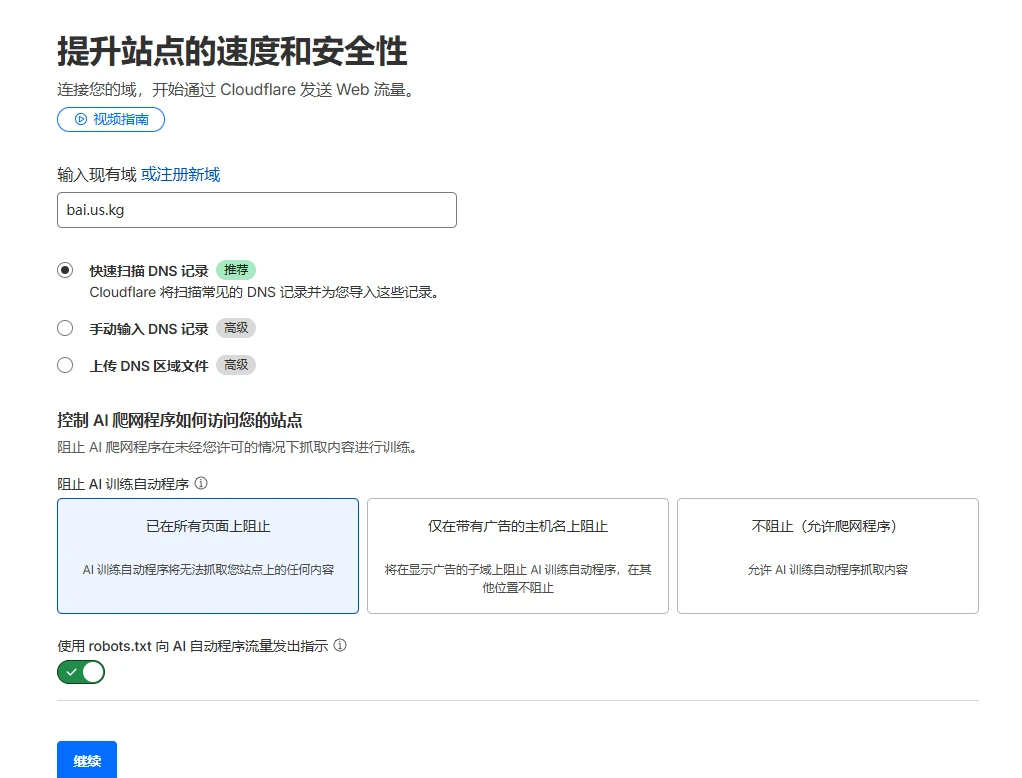The width and height of the screenshot is (1022, 778).
Task: Click the green 推荐 badge
Action: click(236, 270)
